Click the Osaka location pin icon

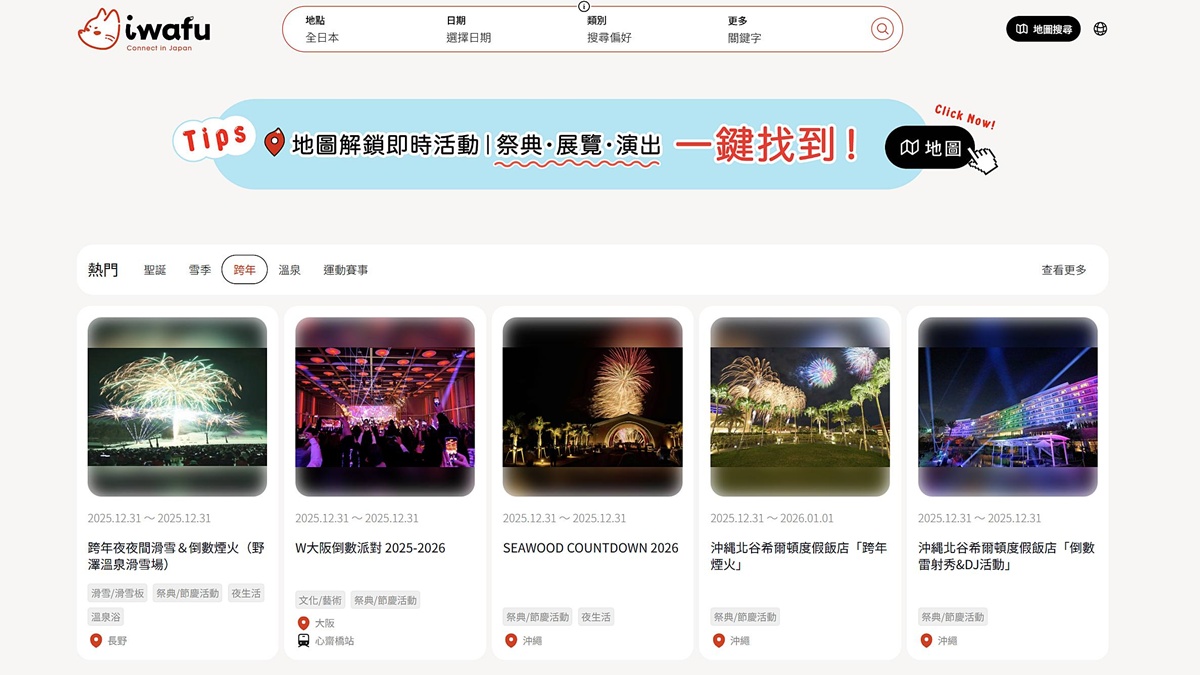pyautogui.click(x=303, y=623)
